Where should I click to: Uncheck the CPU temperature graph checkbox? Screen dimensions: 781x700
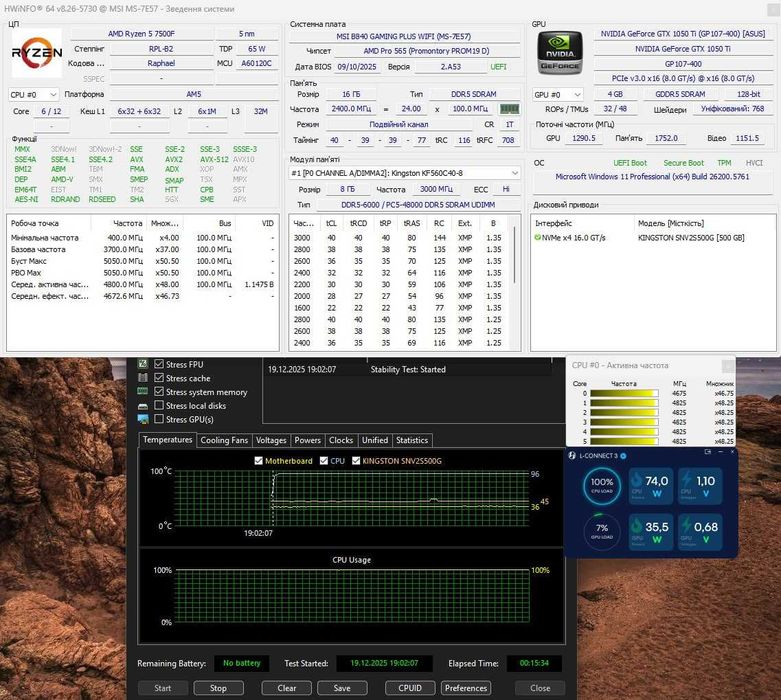click(324, 461)
